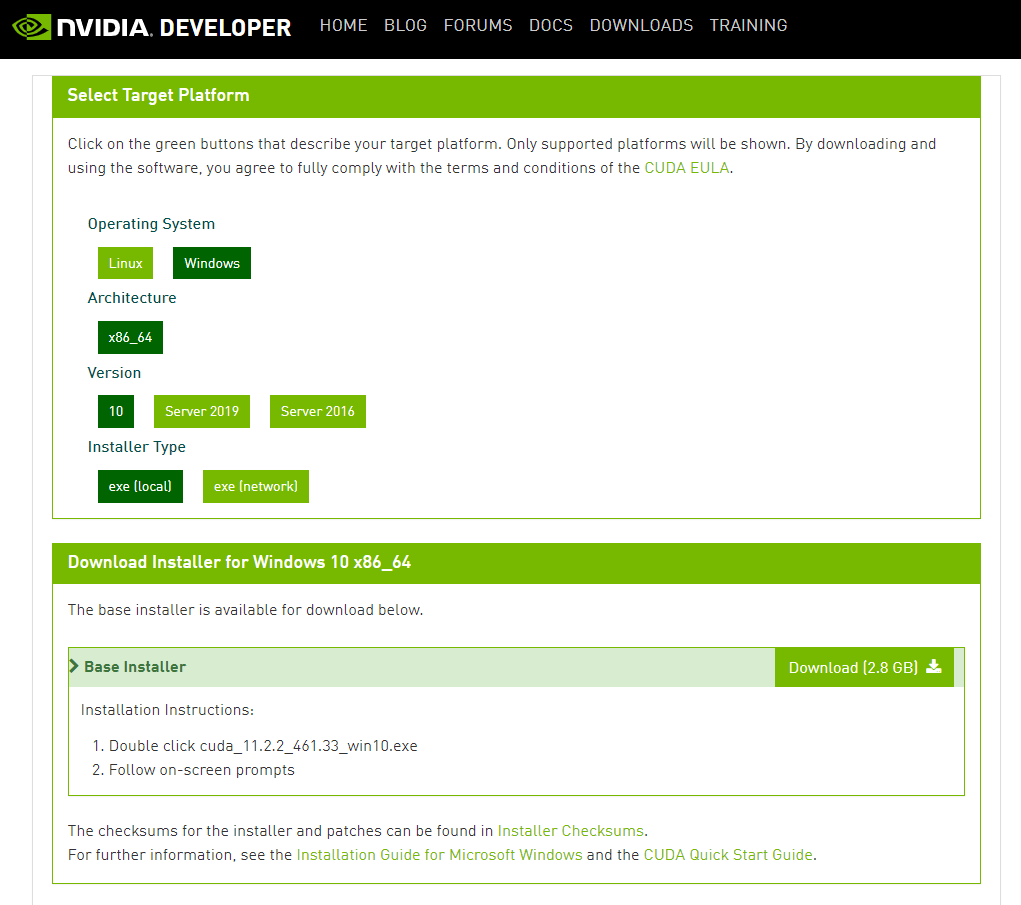
Task: Expand the Base Installer chevron
Action: 74,666
